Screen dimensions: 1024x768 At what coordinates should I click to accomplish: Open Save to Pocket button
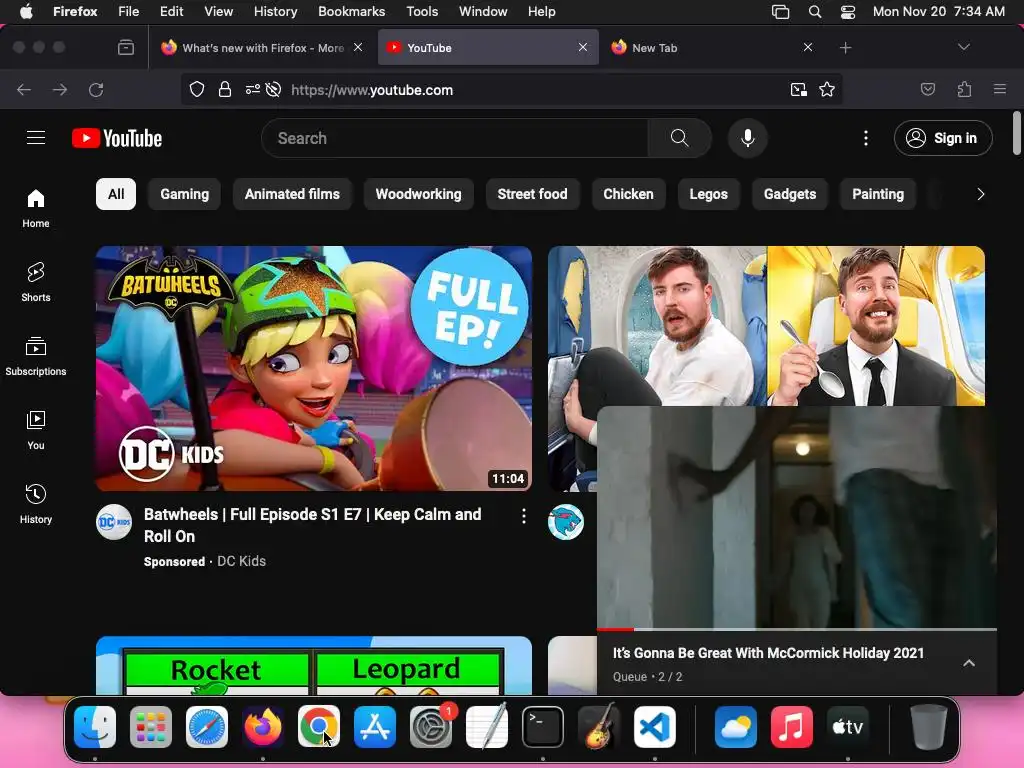927,89
